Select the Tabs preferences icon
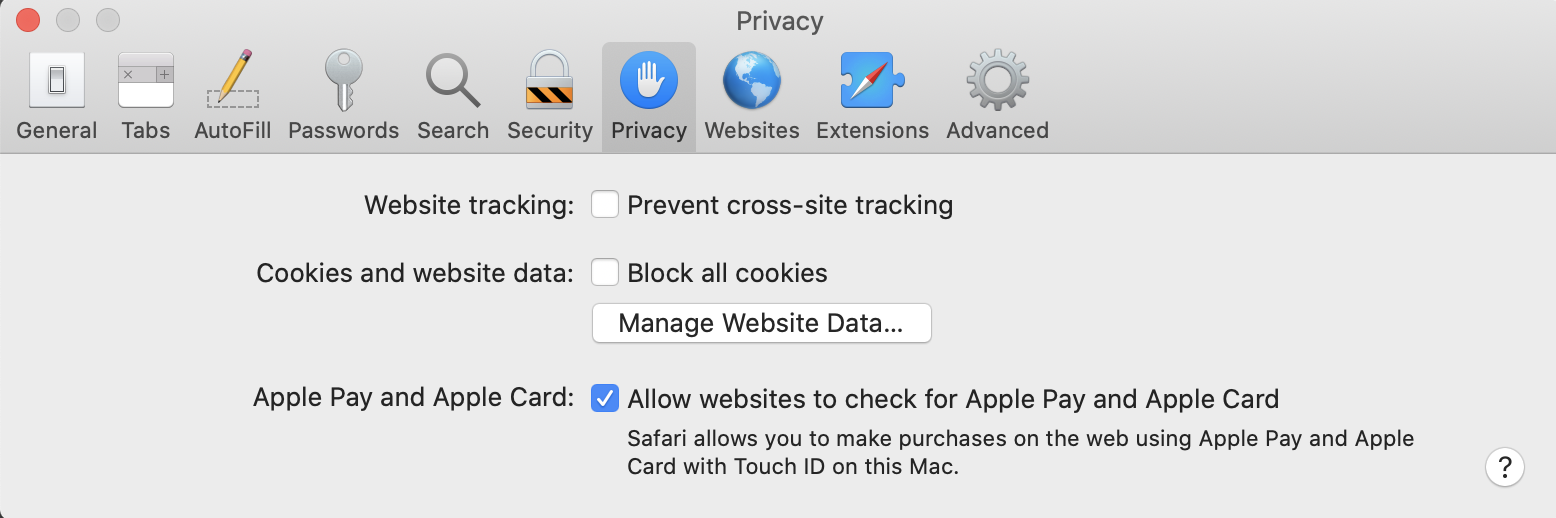This screenshot has height=518, width=1556. [x=146, y=81]
